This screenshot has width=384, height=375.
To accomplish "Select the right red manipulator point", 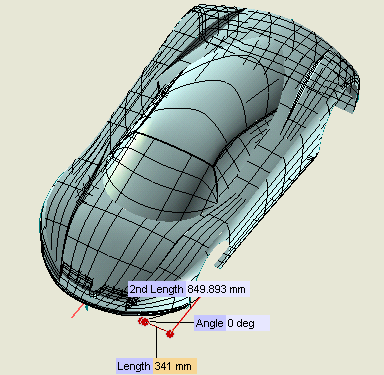I will (170, 333).
